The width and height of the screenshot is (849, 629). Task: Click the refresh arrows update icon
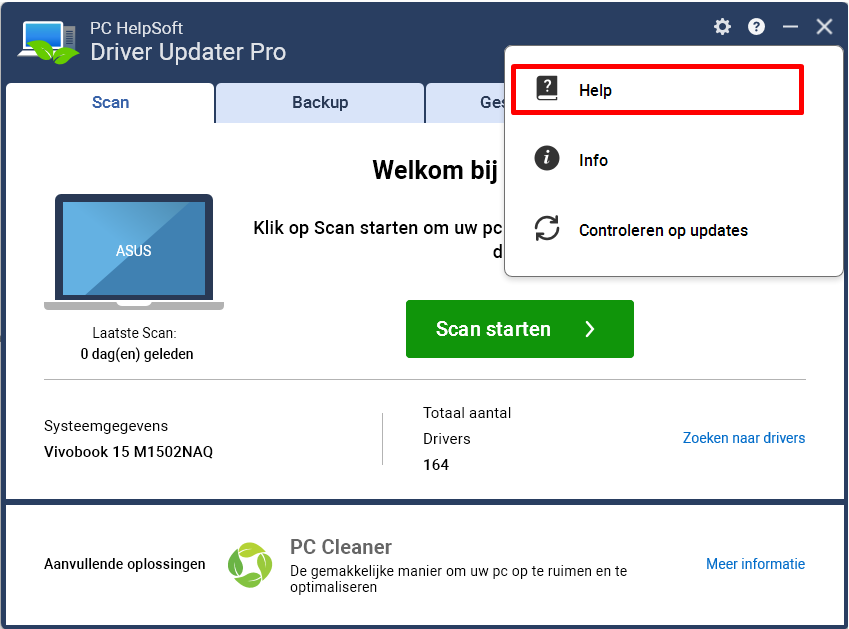547,228
